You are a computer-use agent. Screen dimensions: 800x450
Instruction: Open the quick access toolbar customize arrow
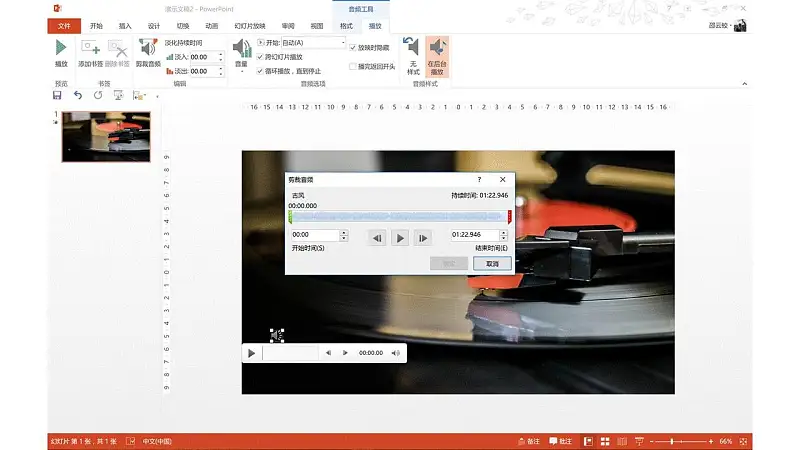point(157,96)
